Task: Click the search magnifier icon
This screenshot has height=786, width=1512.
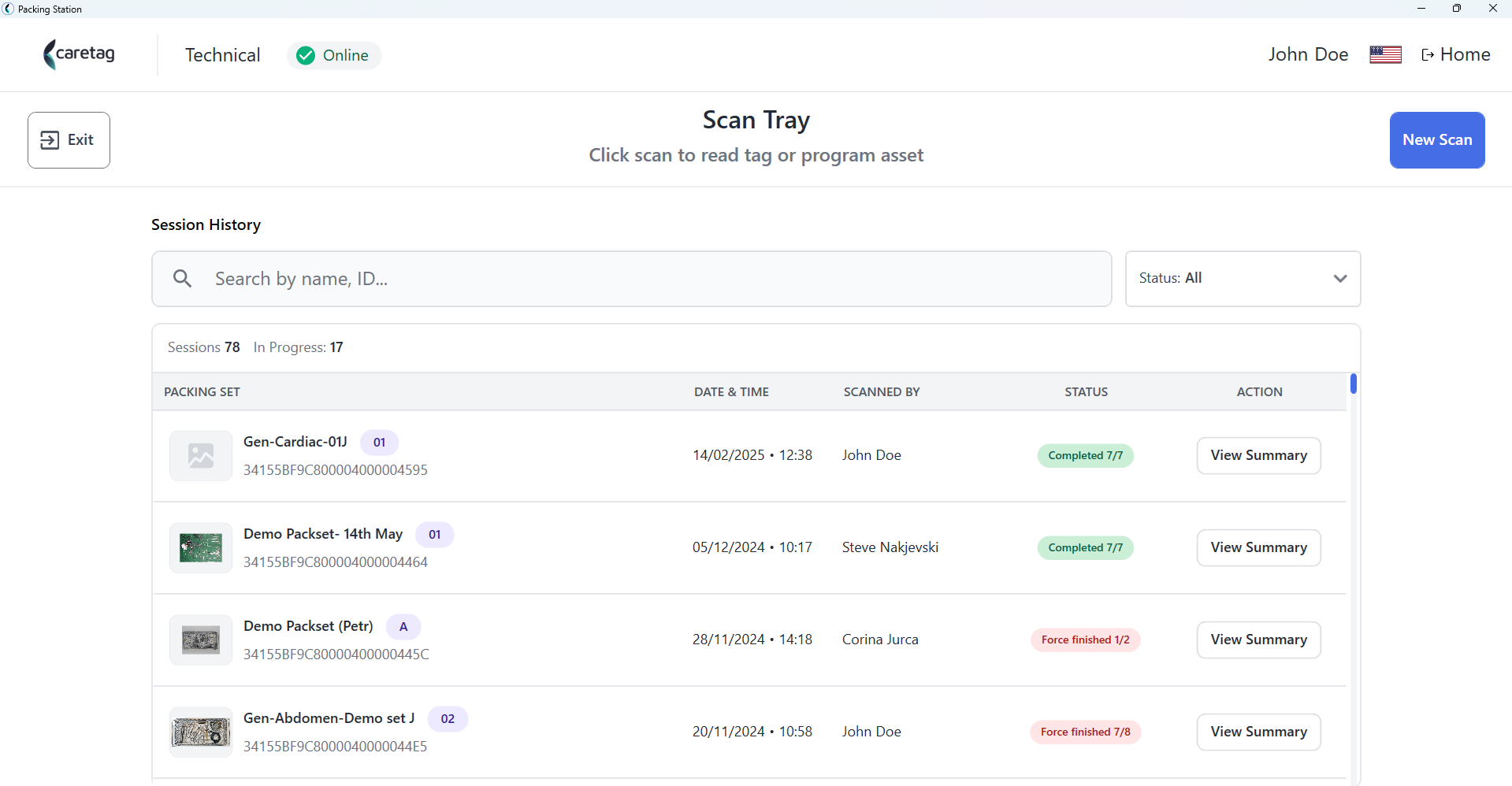Action: [x=182, y=278]
